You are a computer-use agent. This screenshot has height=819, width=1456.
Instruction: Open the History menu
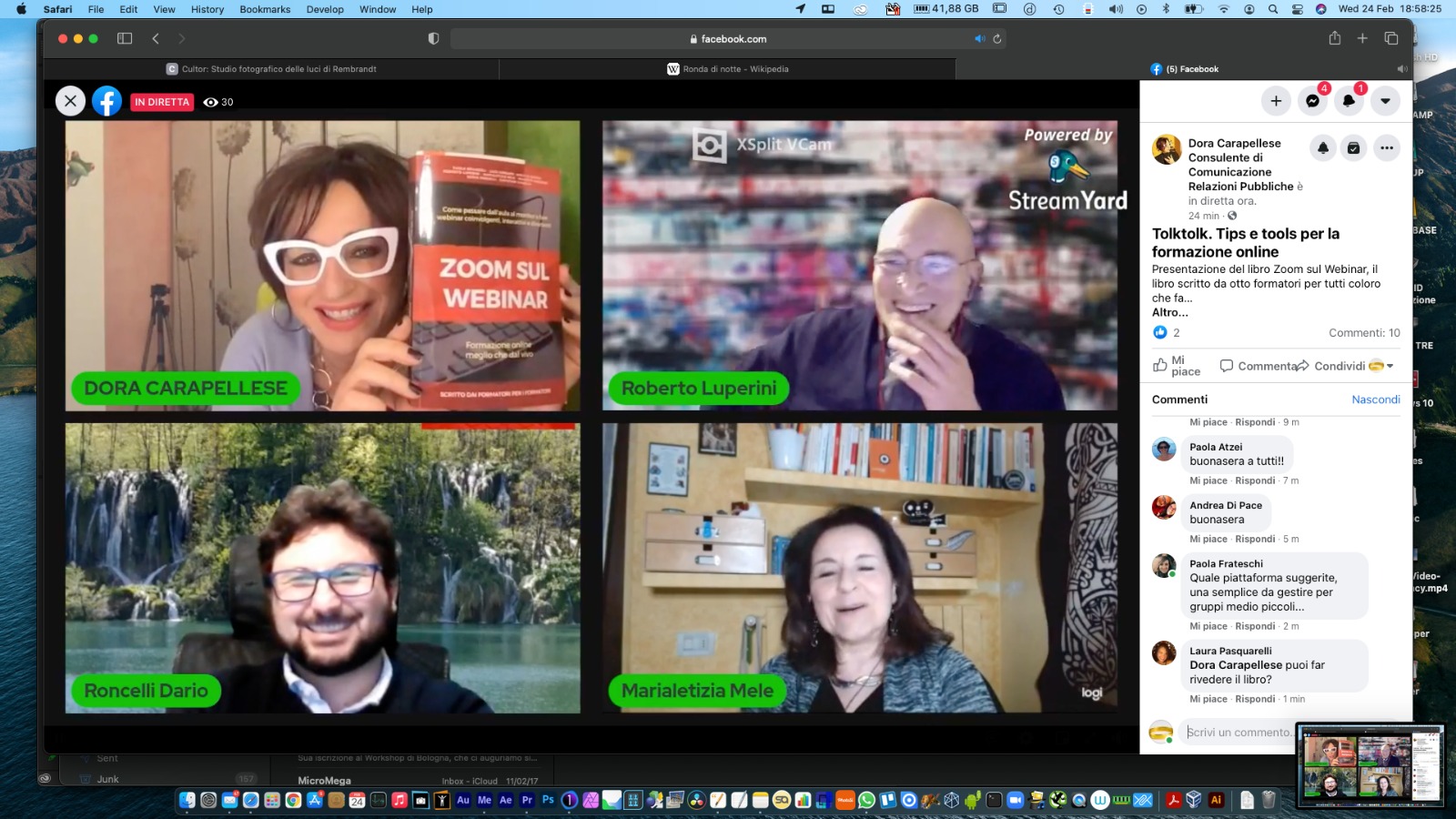tap(207, 9)
